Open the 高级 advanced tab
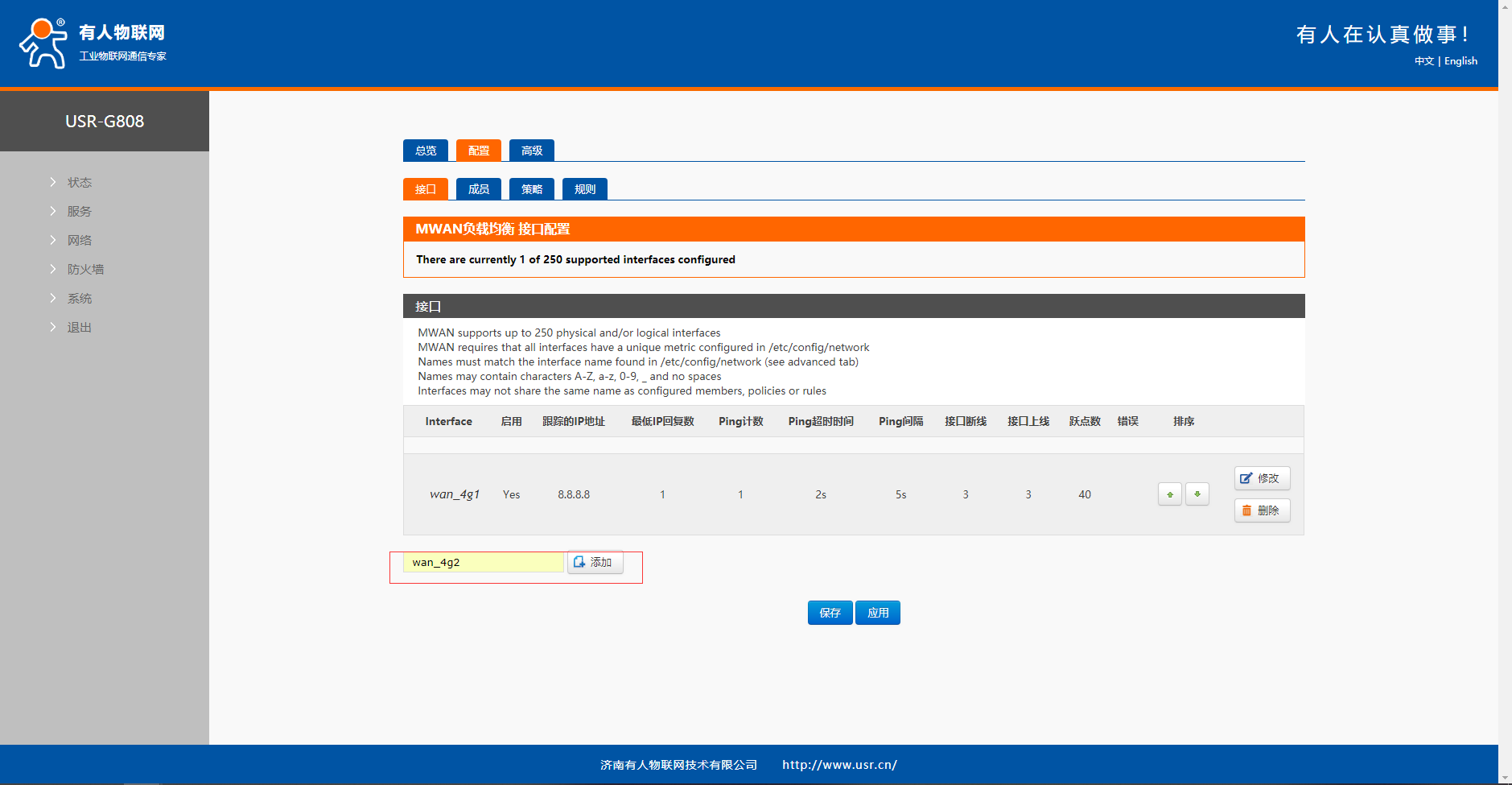Screen dimensions: 1512x785 pos(531,151)
